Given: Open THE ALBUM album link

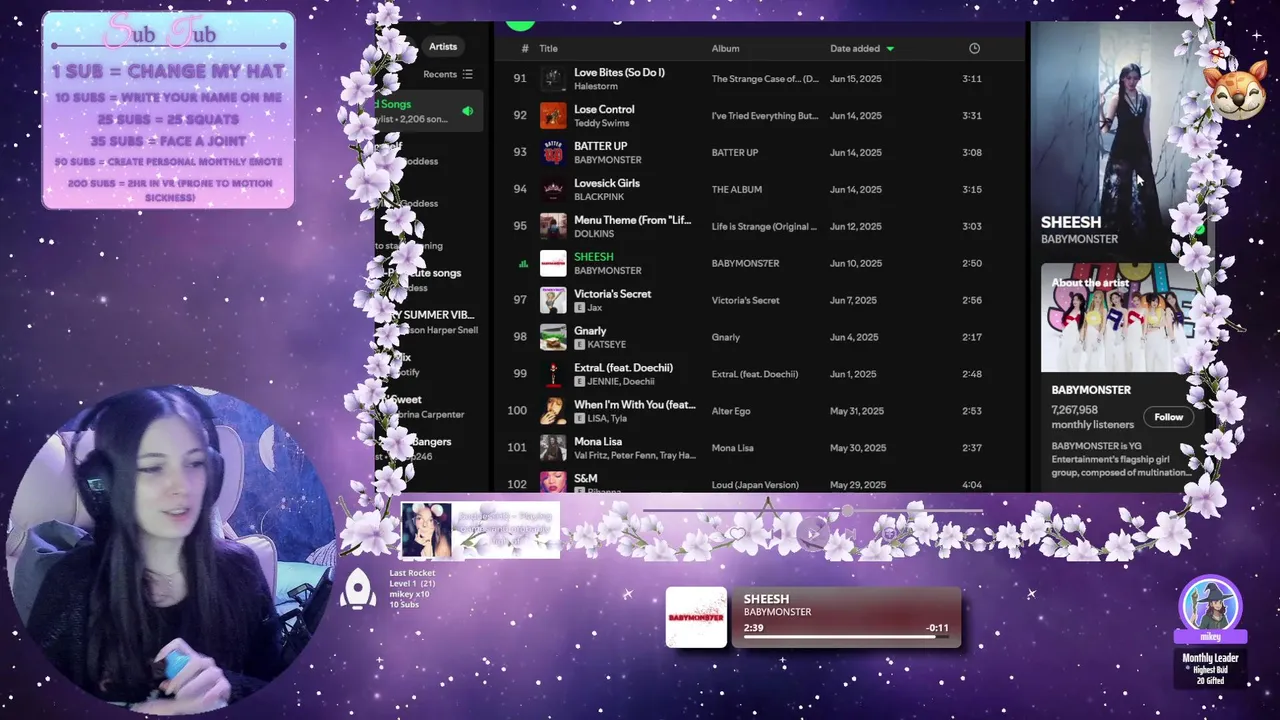Looking at the screenshot, I should pyautogui.click(x=736, y=190).
